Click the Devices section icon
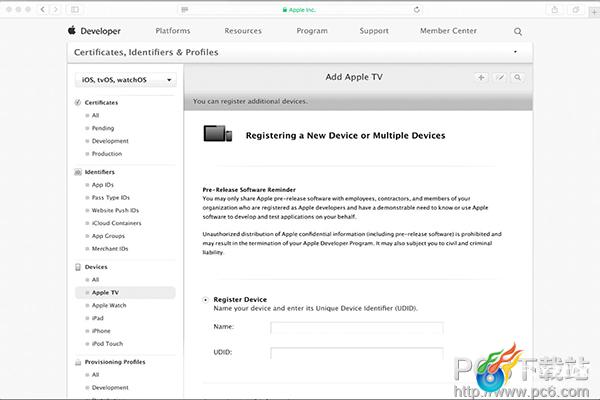The width and height of the screenshot is (600, 400). 78,267
